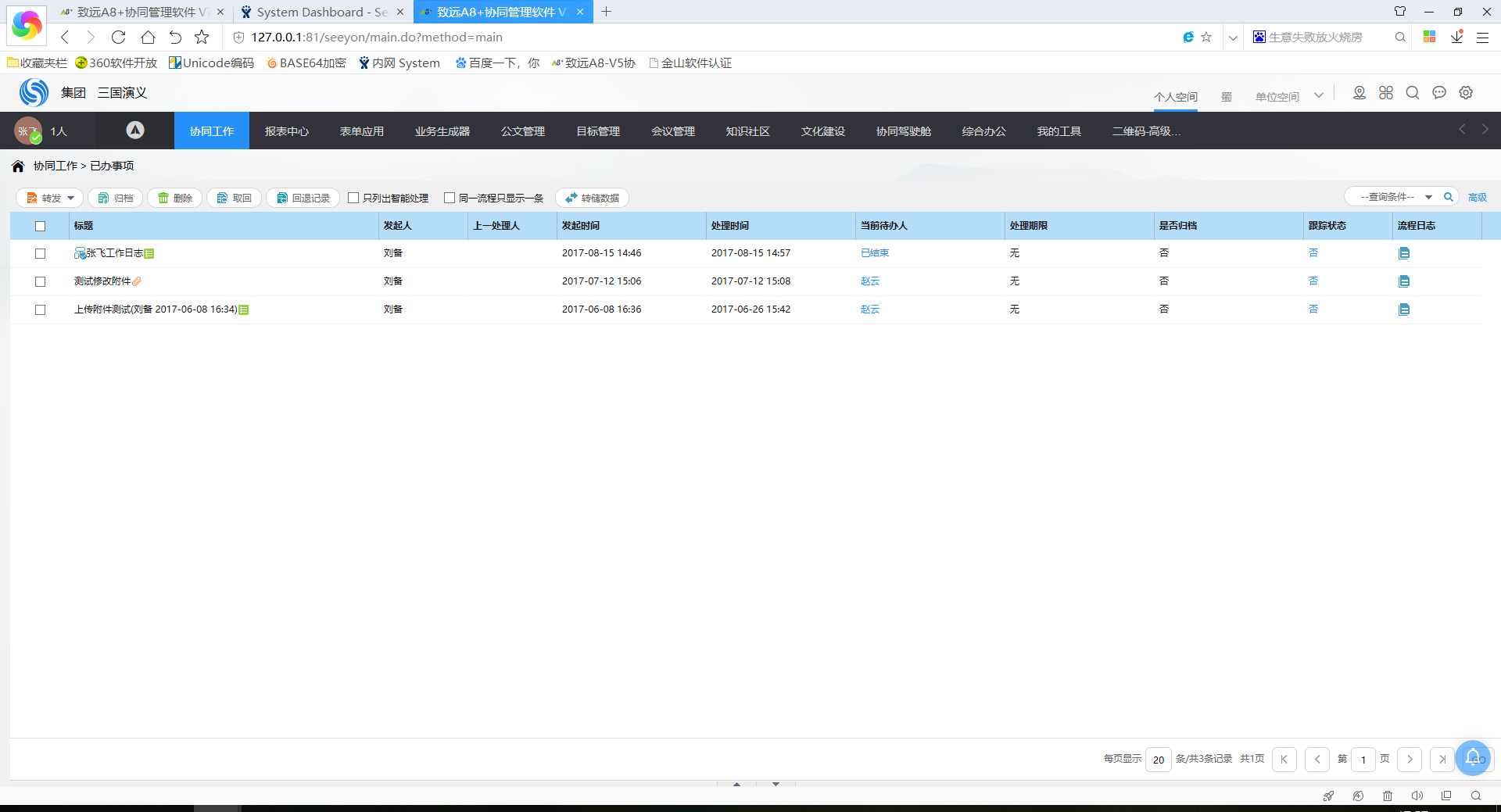Click the 归档 archive button
The height and width of the screenshot is (812, 1501).
coord(116,199)
